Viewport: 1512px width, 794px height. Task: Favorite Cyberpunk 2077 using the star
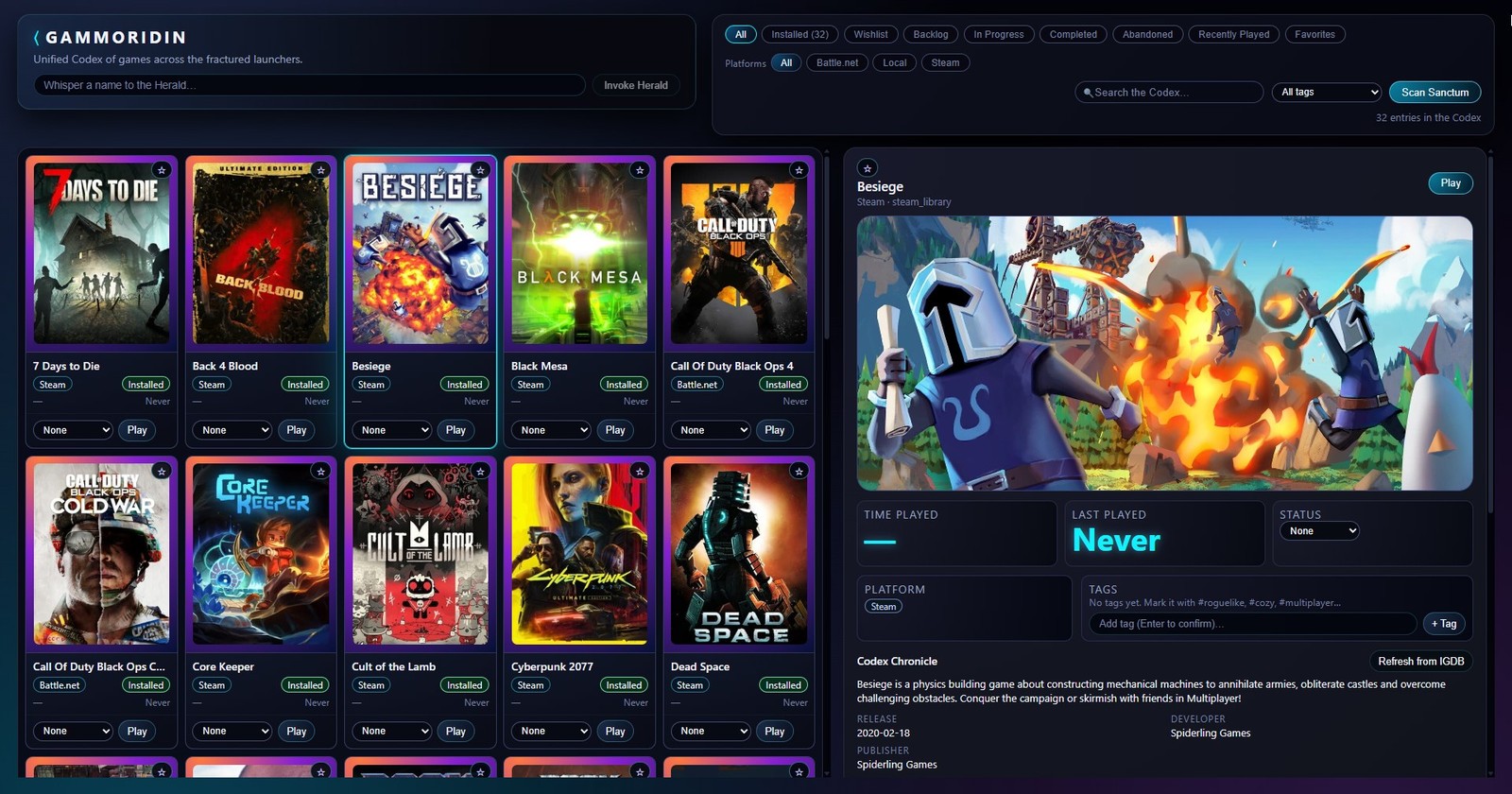click(x=640, y=471)
